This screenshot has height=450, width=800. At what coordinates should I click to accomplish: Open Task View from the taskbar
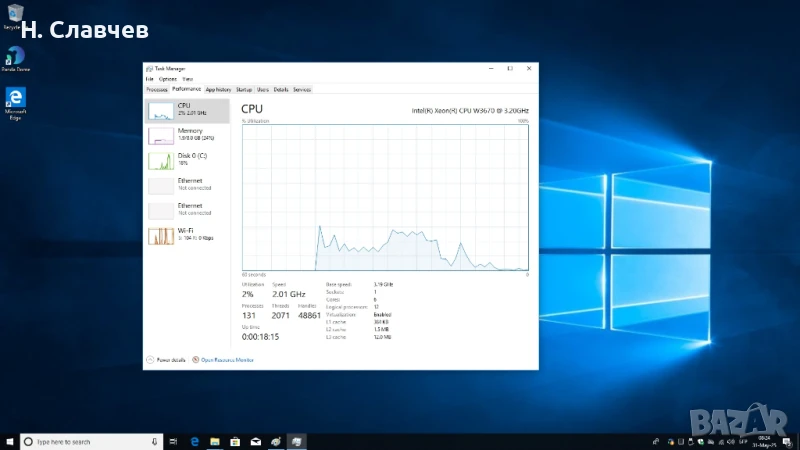pyautogui.click(x=175, y=441)
